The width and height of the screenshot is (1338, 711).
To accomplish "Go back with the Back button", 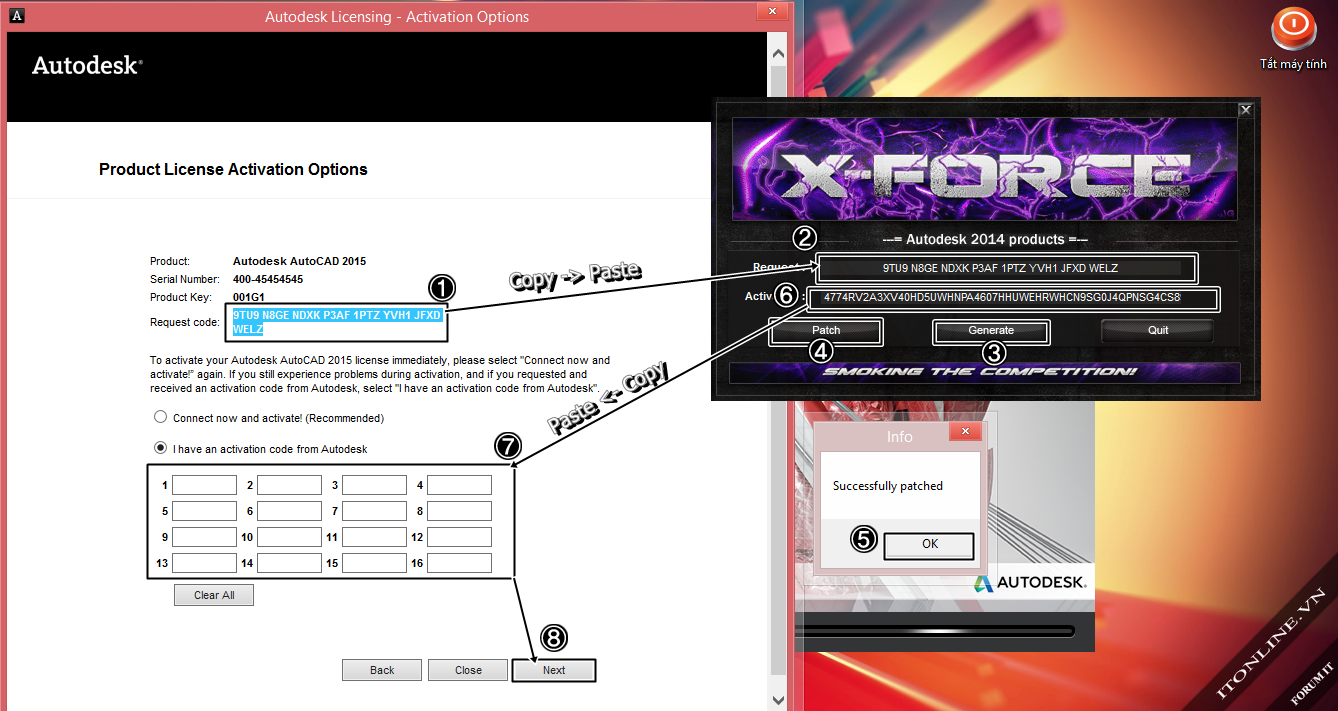I will 382,670.
